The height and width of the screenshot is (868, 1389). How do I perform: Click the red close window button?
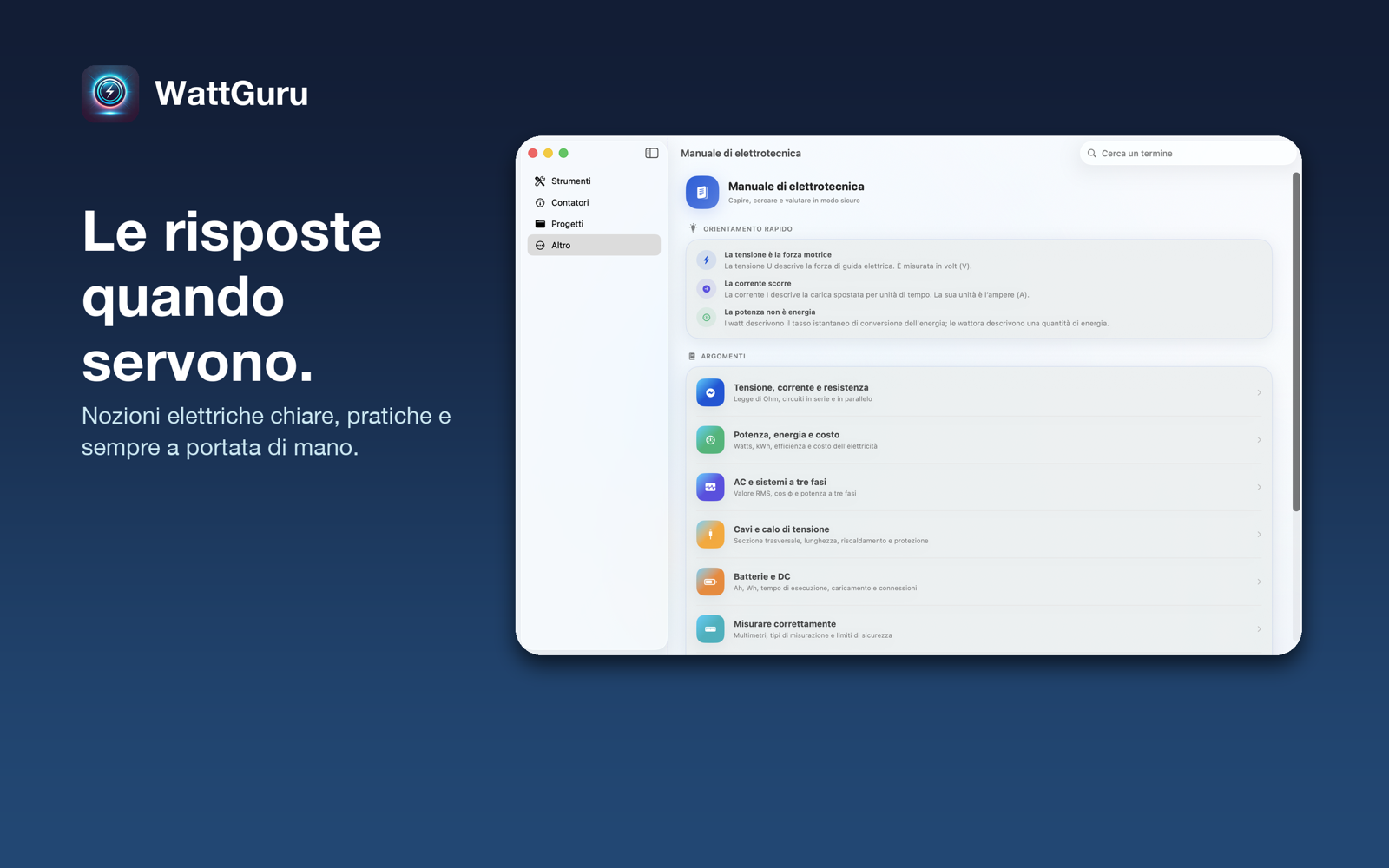click(x=533, y=153)
